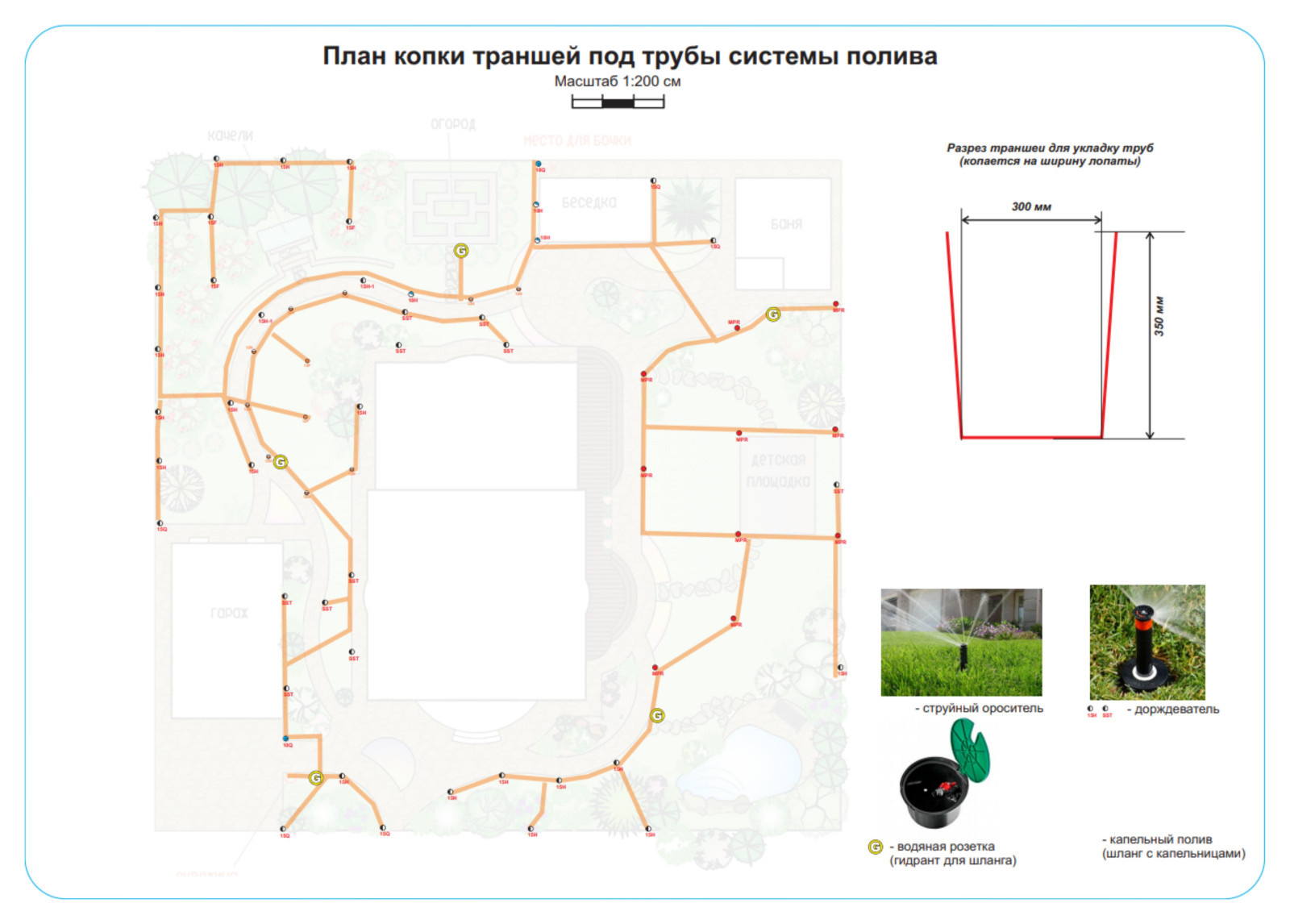This screenshot has width=1290, height=924.
Task: Click the G water socket marker near Гараж
Action: (317, 776)
